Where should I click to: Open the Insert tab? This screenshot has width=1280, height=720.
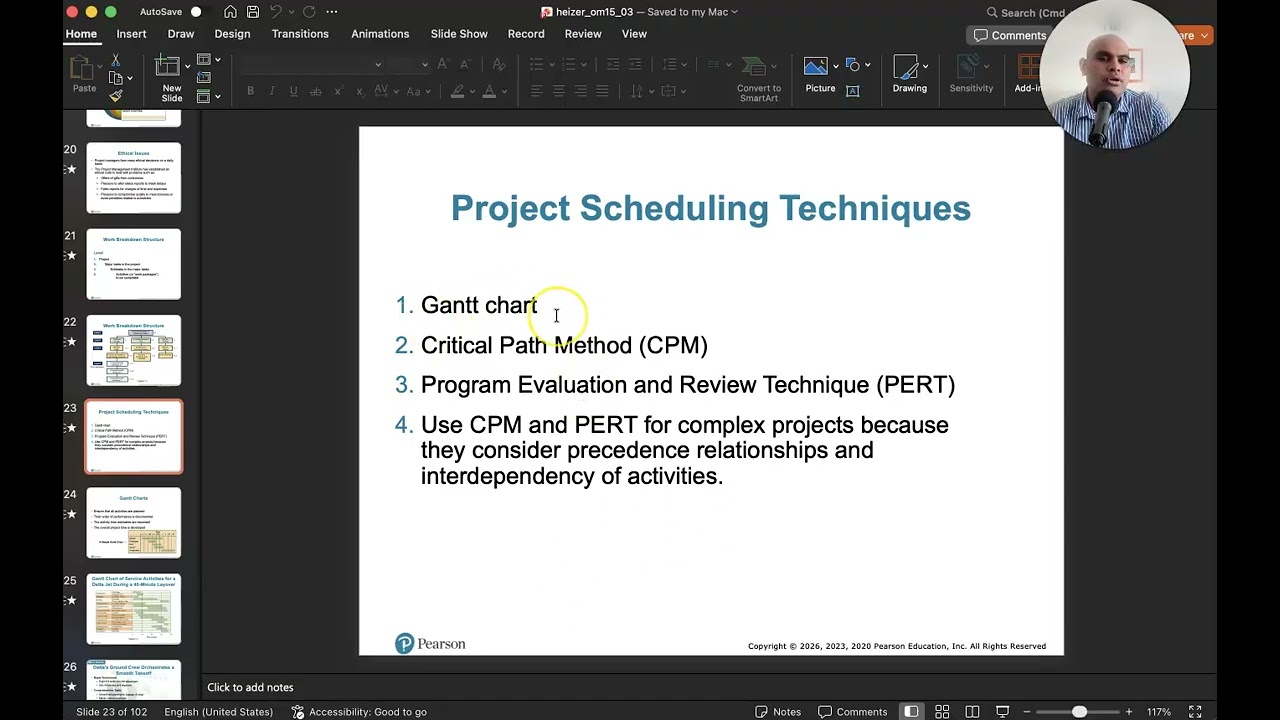pos(131,34)
